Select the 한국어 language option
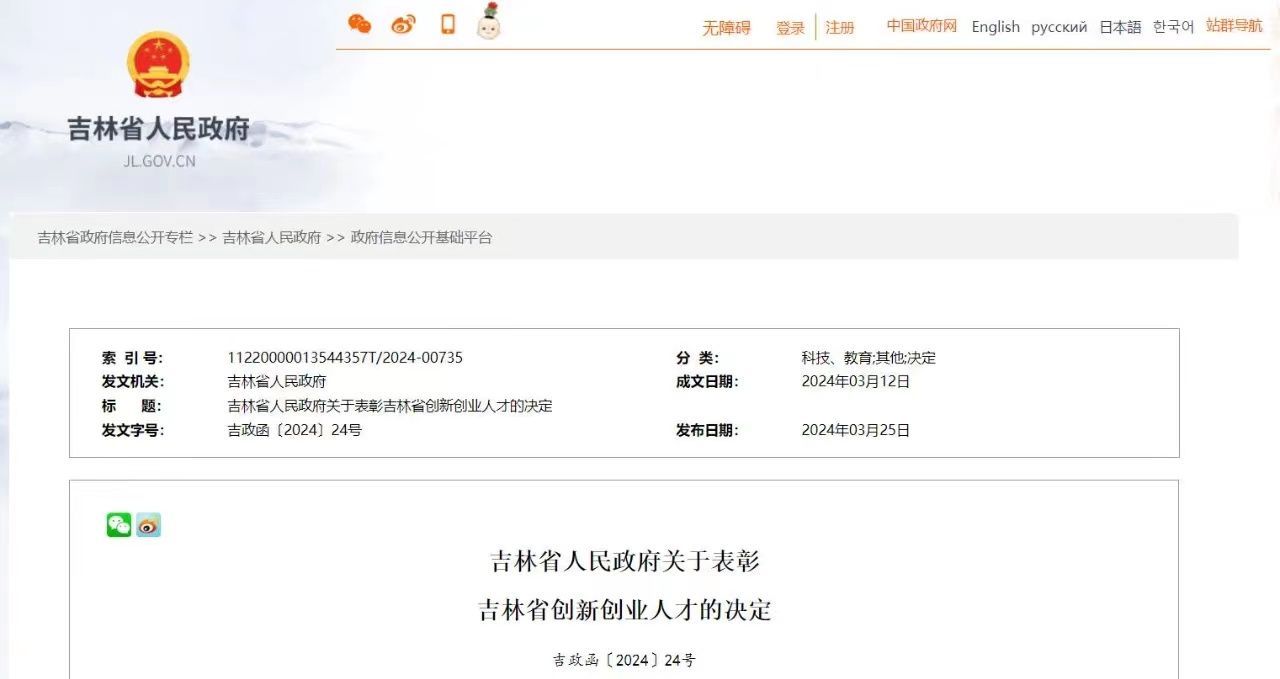 click(x=1173, y=27)
